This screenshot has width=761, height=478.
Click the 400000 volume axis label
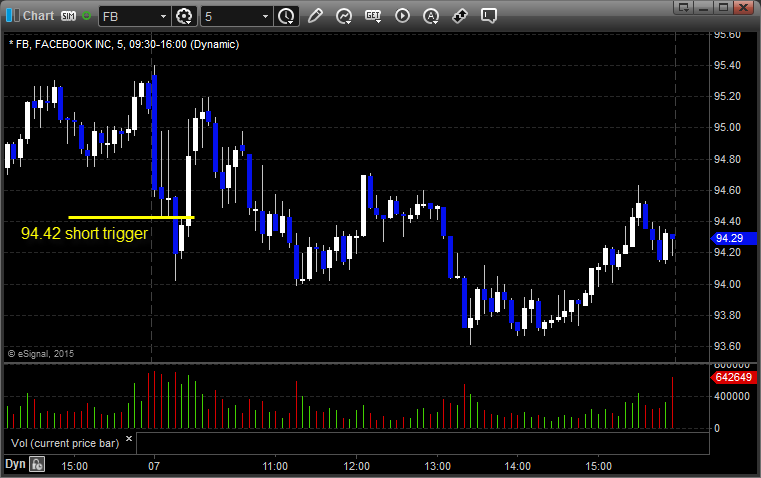[x=731, y=396]
